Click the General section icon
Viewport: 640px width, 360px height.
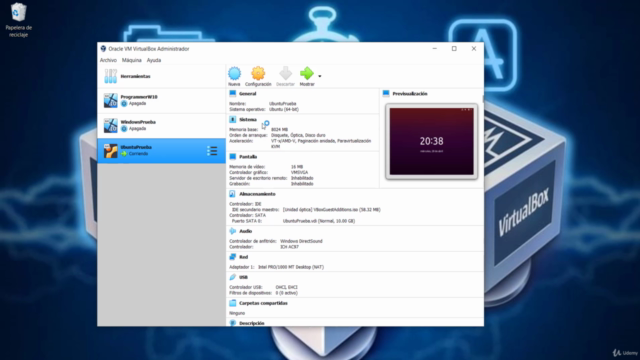pos(233,93)
